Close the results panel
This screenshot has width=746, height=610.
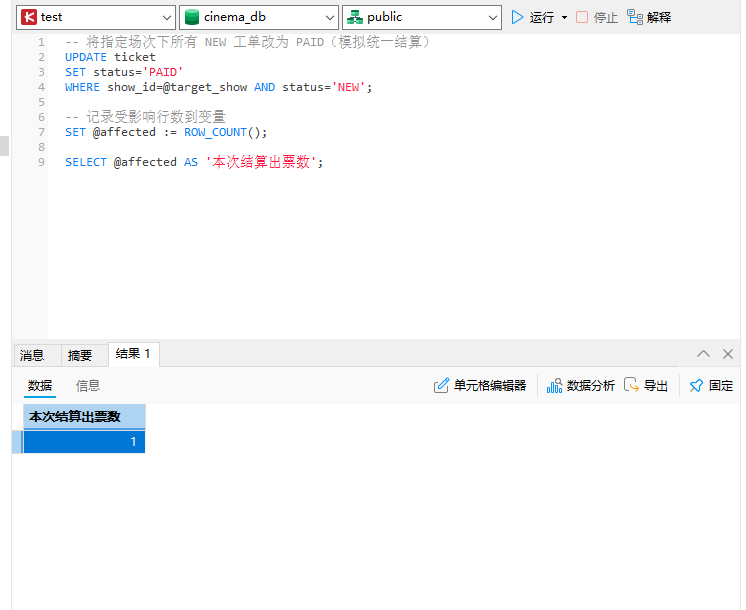point(728,354)
